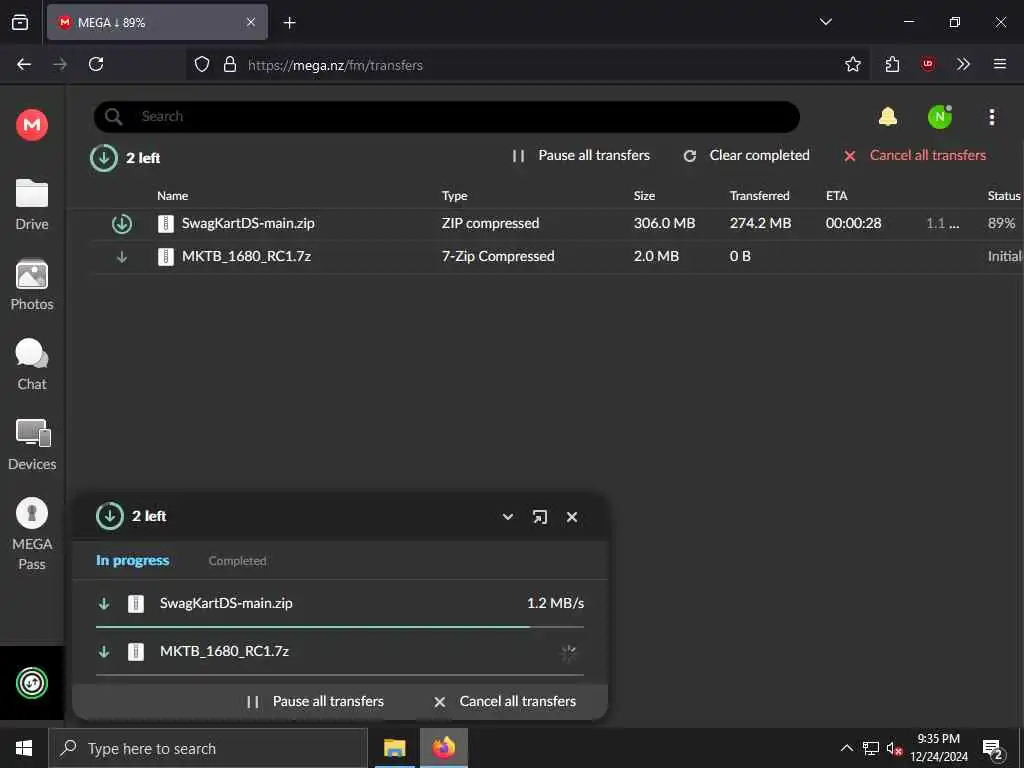This screenshot has width=1024, height=768.
Task: Open the Drive section in sidebar
Action: [x=31, y=204]
